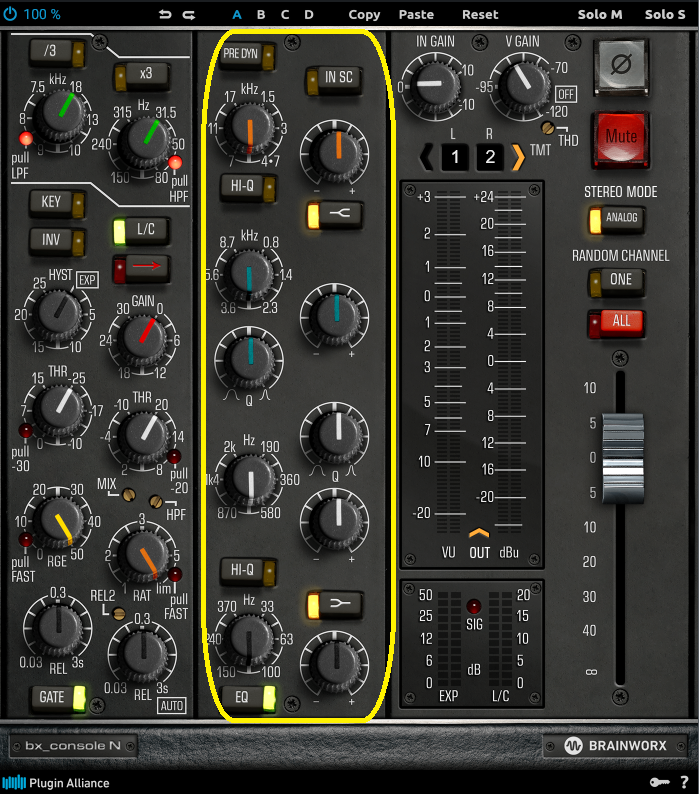The image size is (699, 794).
Task: Toggle the L/C switch
Action: (x=142, y=230)
